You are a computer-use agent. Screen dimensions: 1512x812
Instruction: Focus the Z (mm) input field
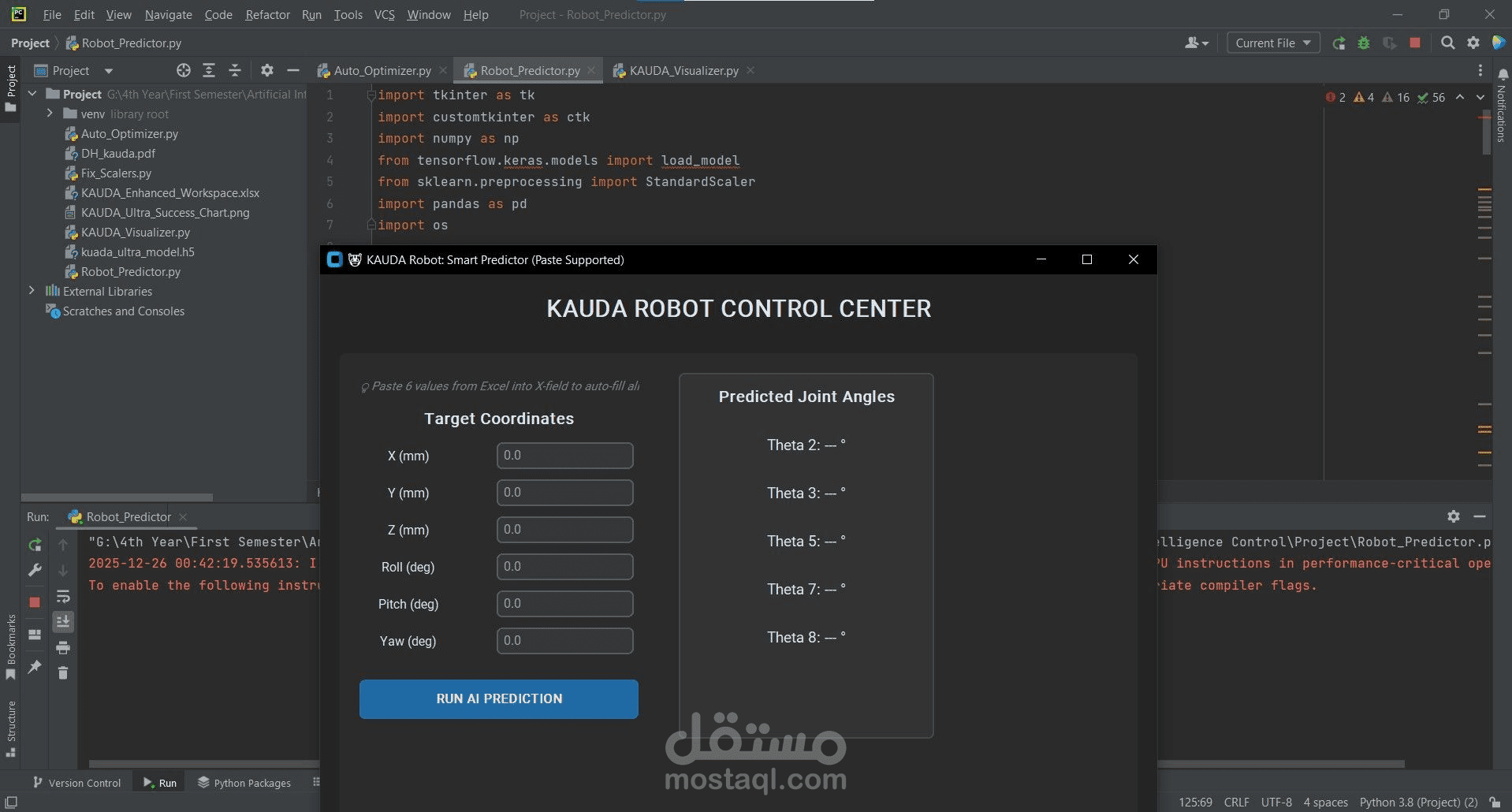coord(564,529)
